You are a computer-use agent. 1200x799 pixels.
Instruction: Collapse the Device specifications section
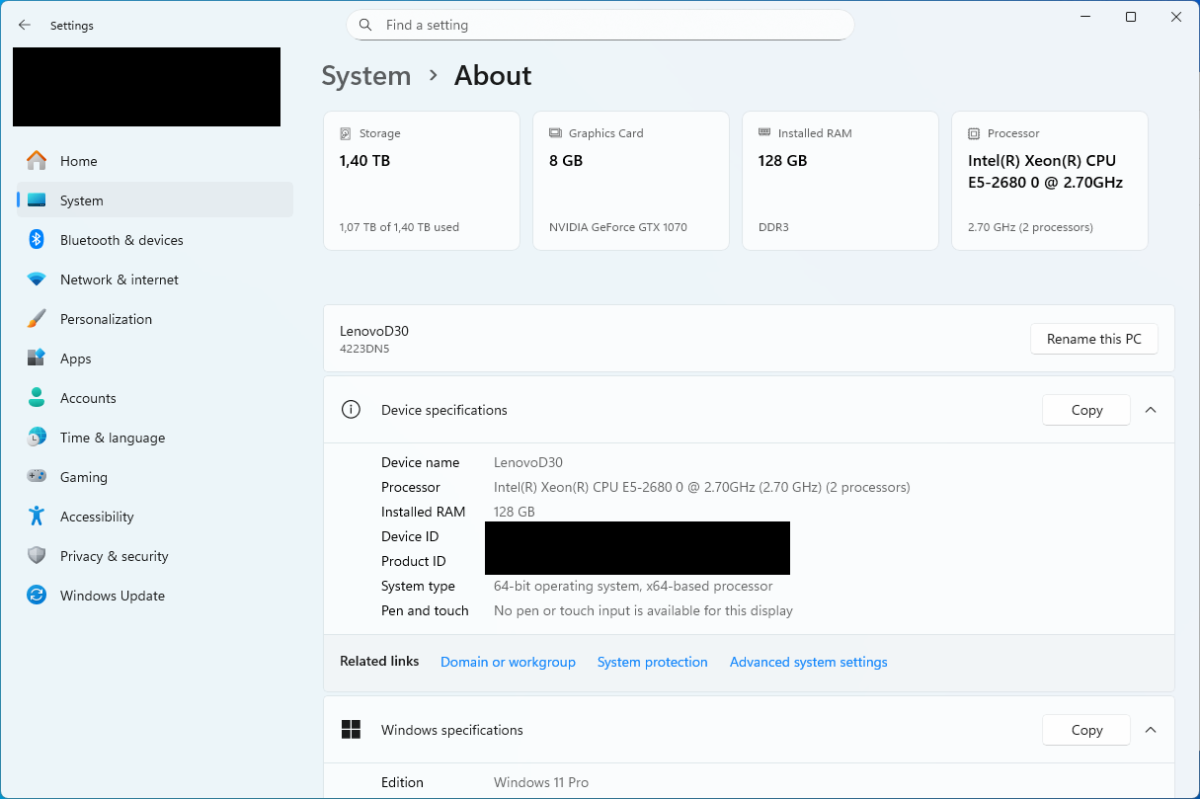(1150, 410)
